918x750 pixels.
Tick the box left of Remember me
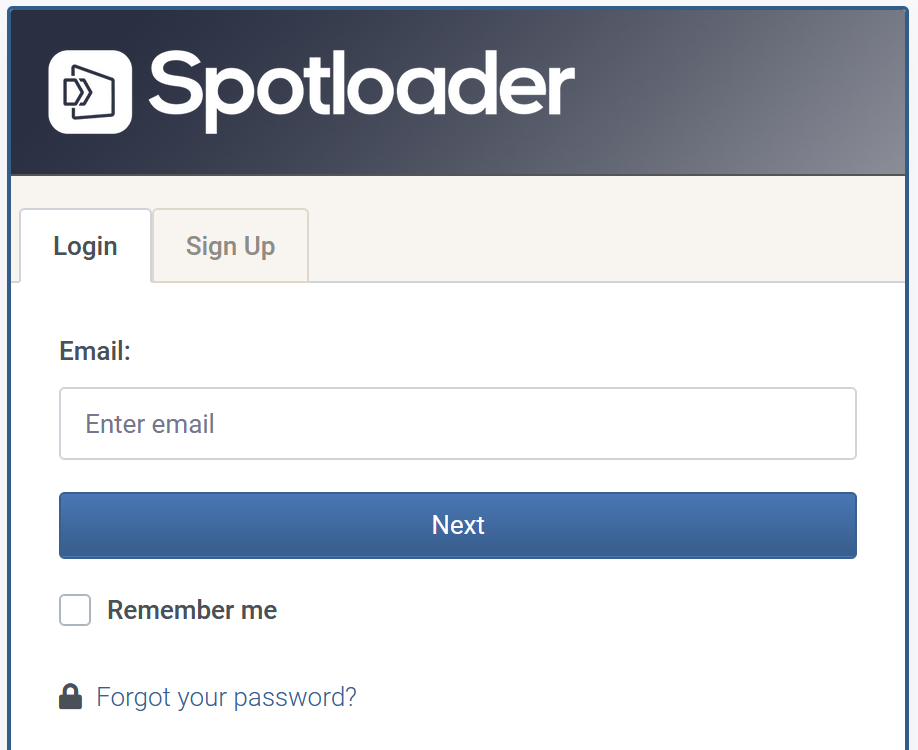tap(75, 610)
